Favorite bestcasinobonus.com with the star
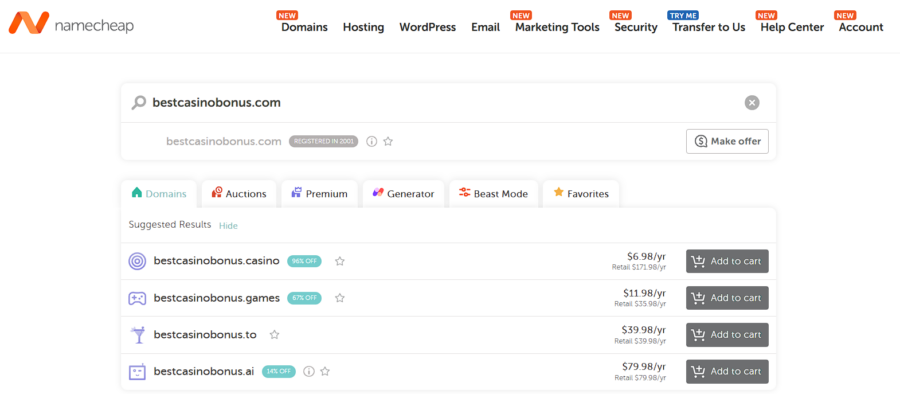The height and width of the screenshot is (394, 900). (x=388, y=141)
